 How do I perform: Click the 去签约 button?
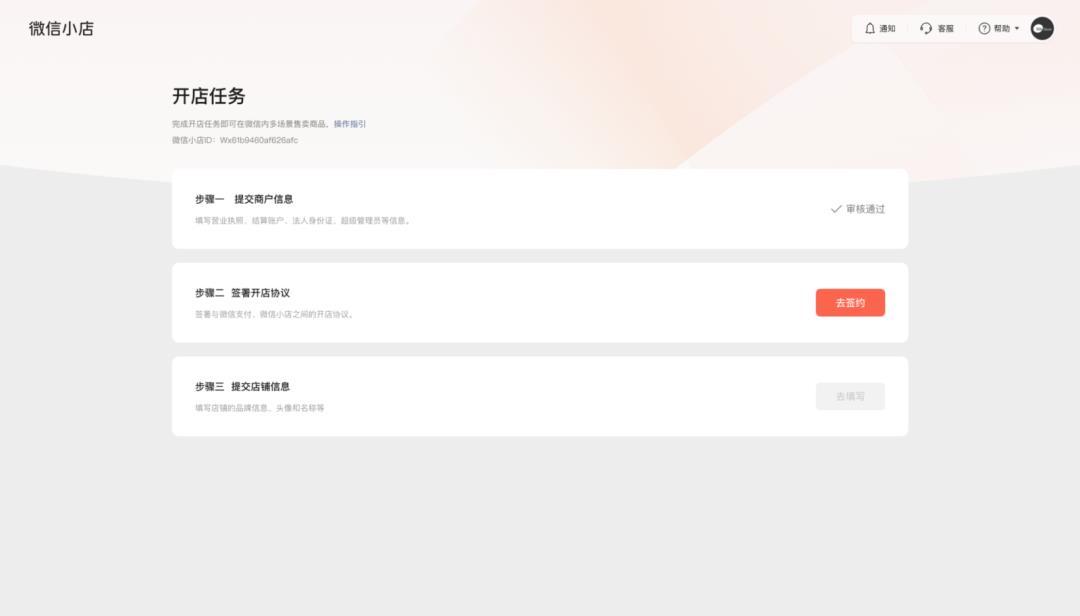[850, 302]
